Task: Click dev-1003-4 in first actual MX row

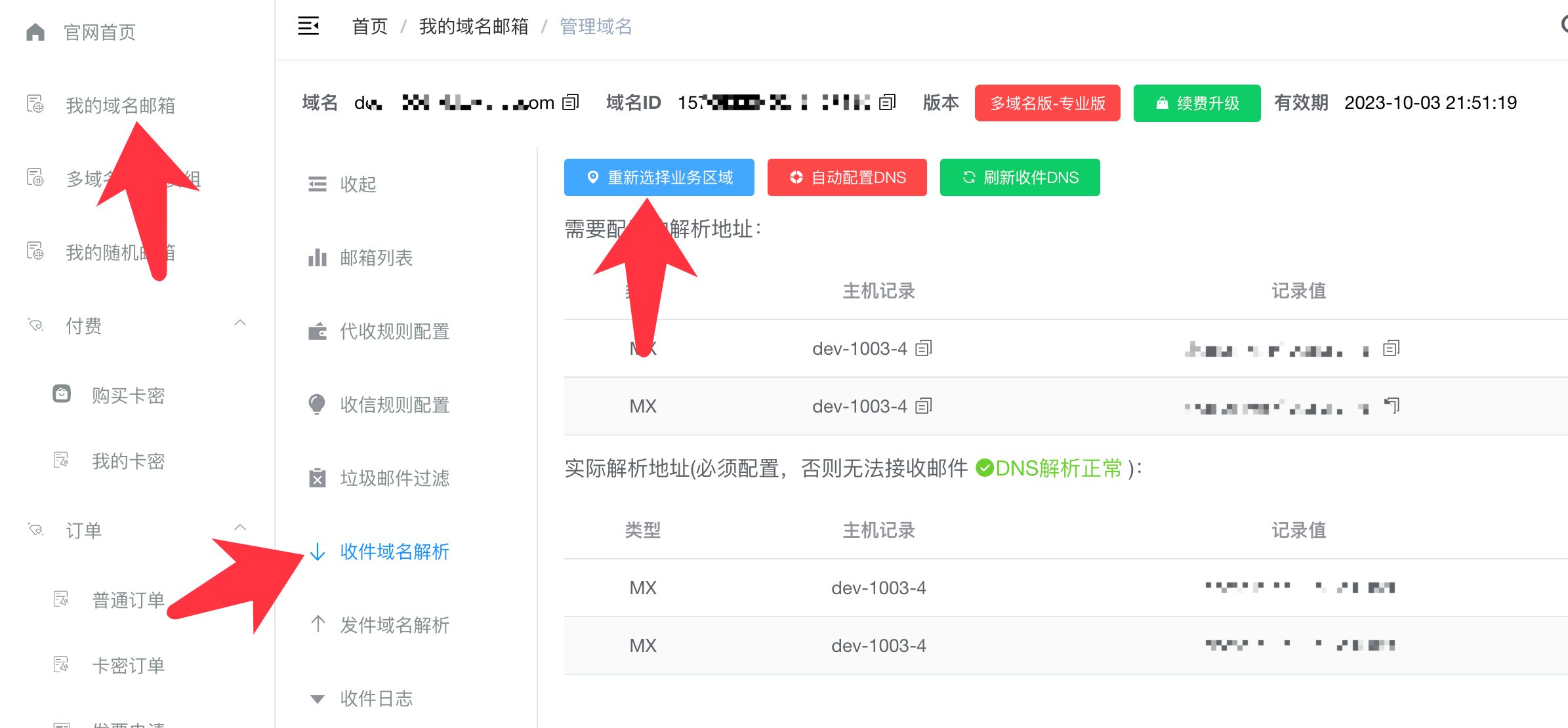Action: tap(879, 588)
